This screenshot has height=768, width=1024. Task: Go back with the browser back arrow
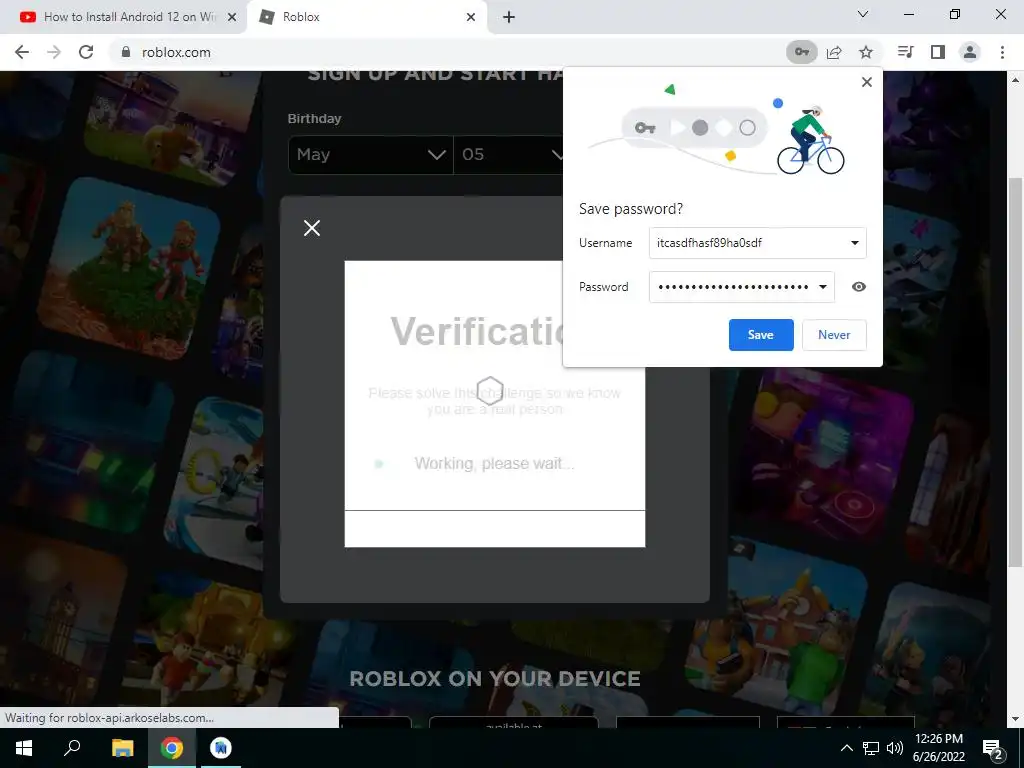[22, 52]
